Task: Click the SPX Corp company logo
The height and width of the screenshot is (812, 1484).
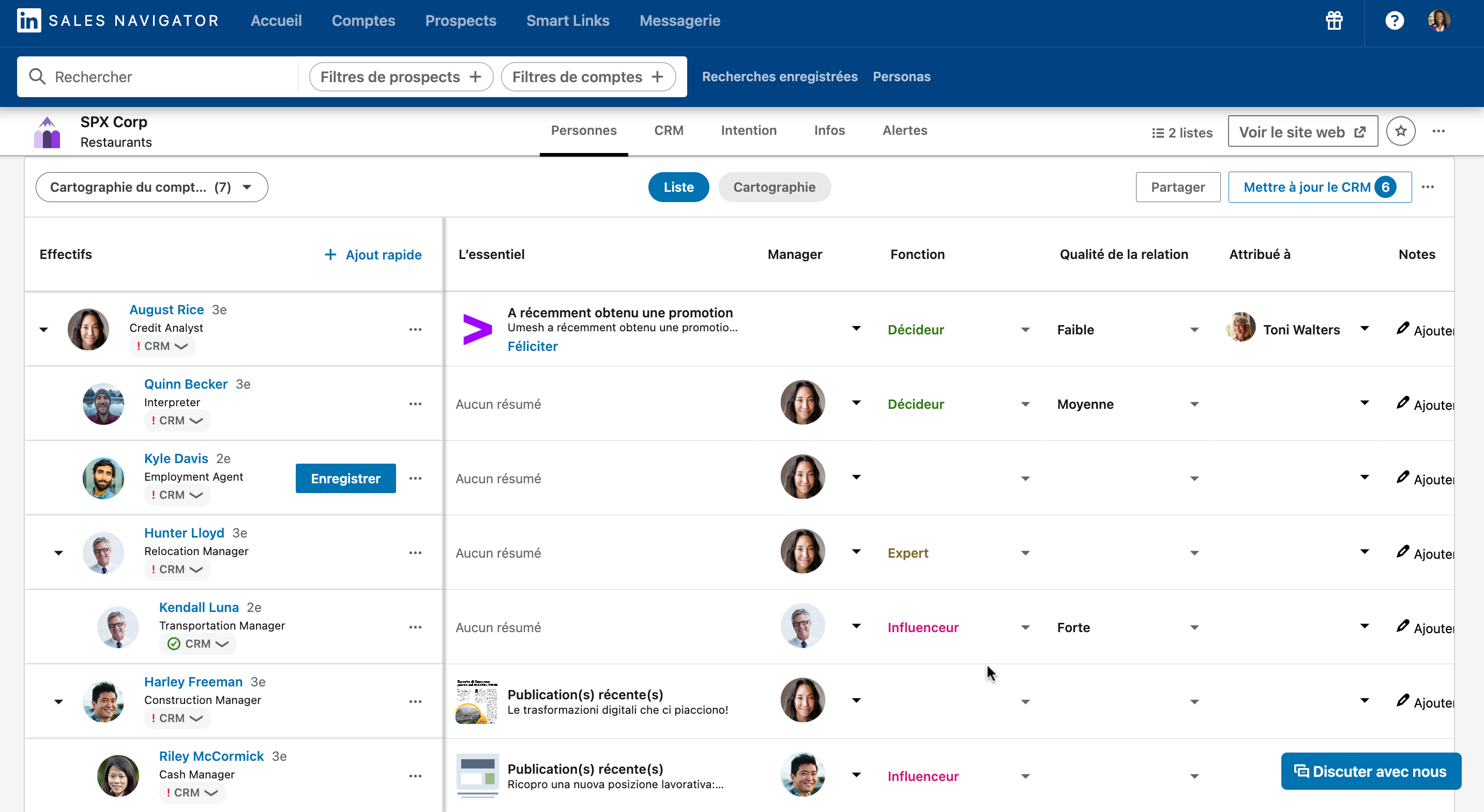Action: 47,132
